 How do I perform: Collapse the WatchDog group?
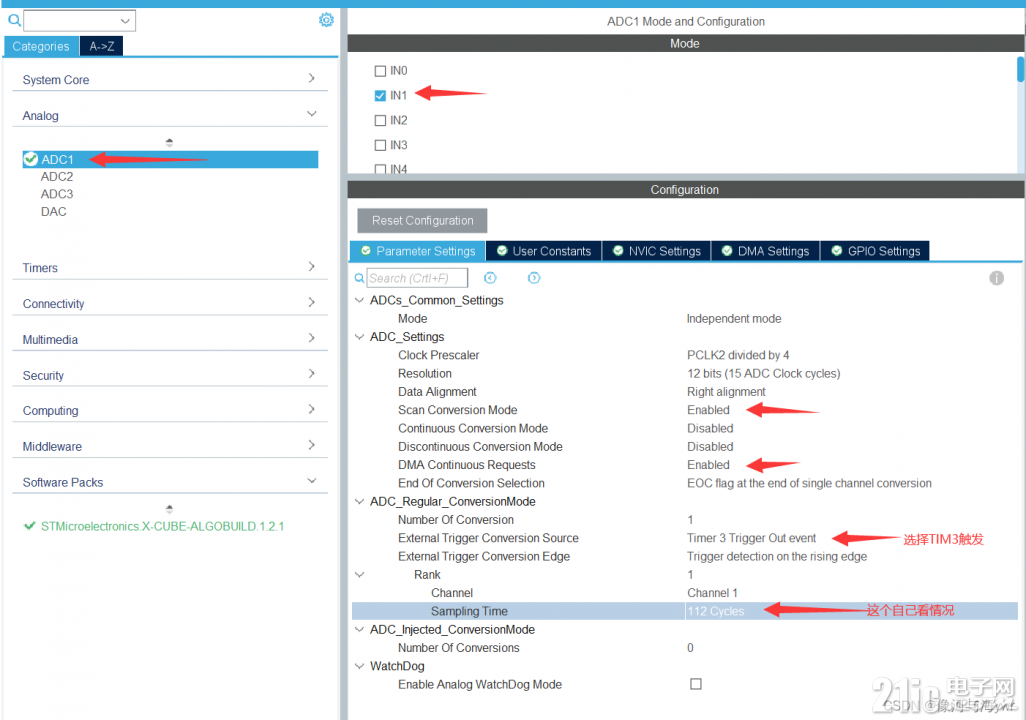[359, 666]
